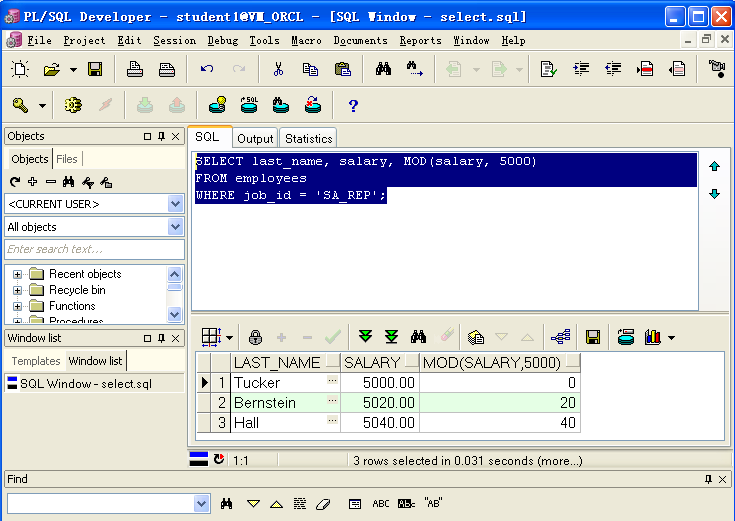Viewport: 735px width, 521px height.
Task: Open the Debug menu
Action: coord(223,41)
